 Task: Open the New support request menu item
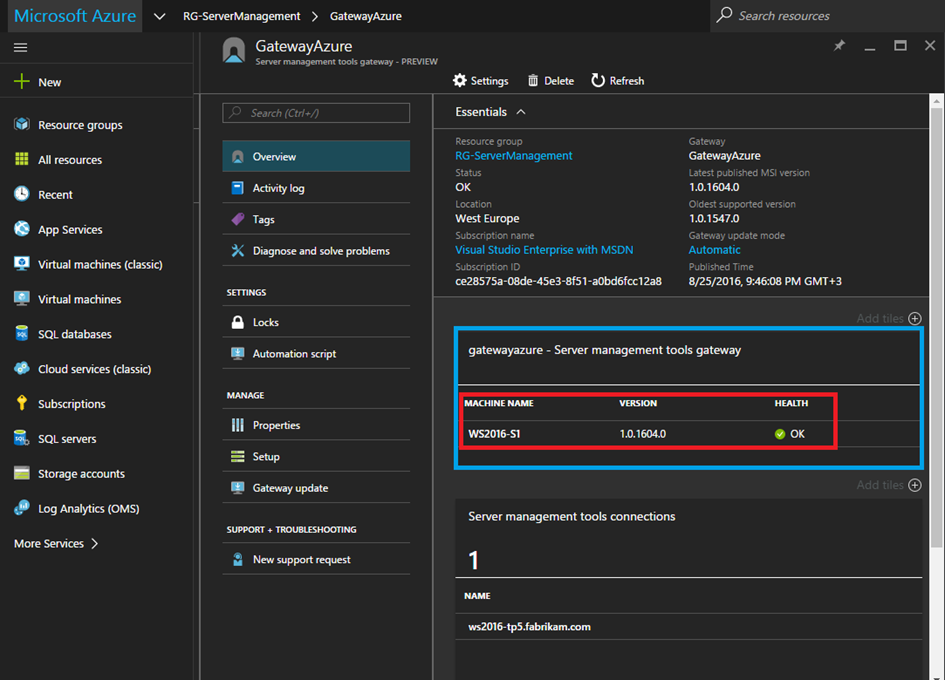click(316, 559)
